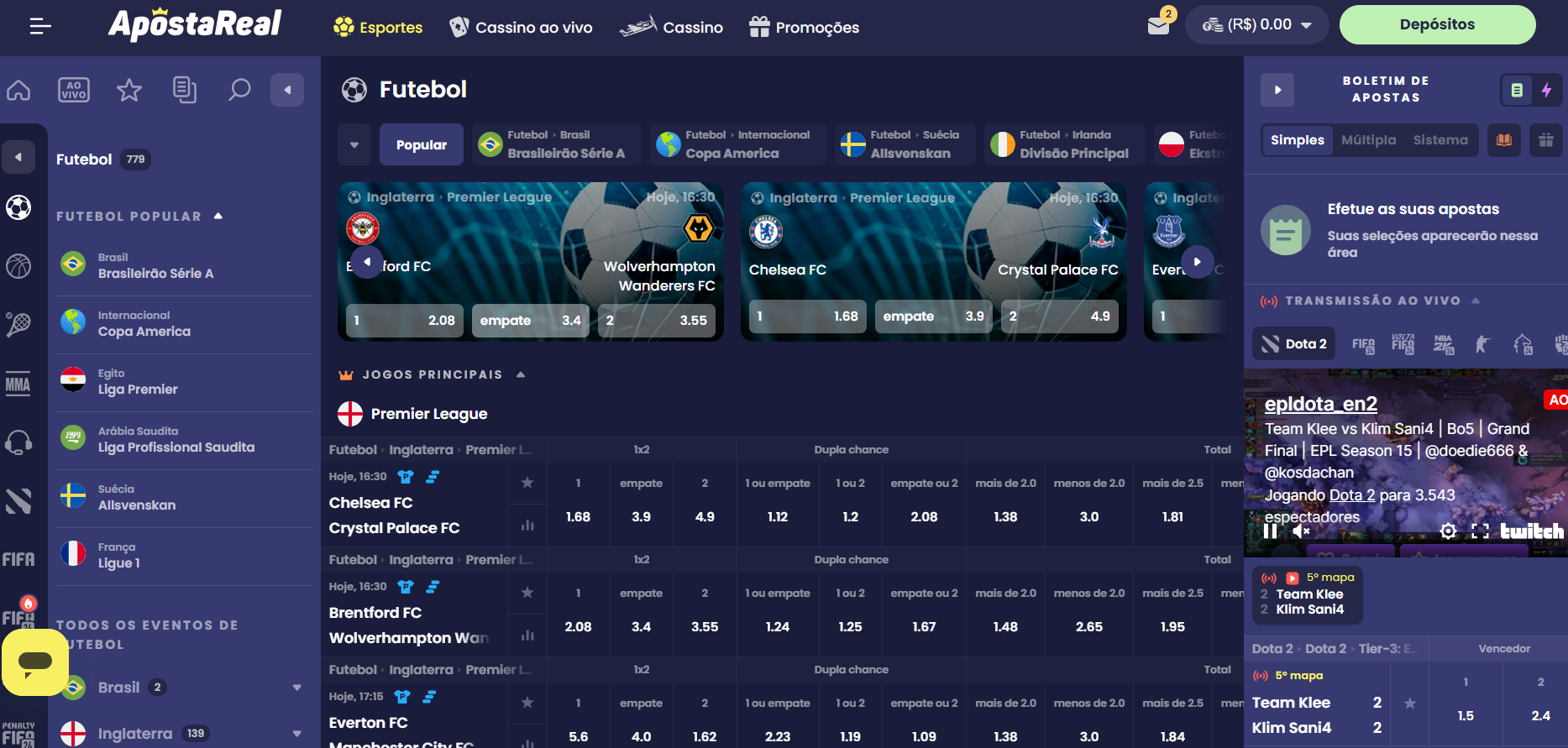Expand the Inglaterra events list
This screenshot has height=748, width=1568.
tap(296, 734)
